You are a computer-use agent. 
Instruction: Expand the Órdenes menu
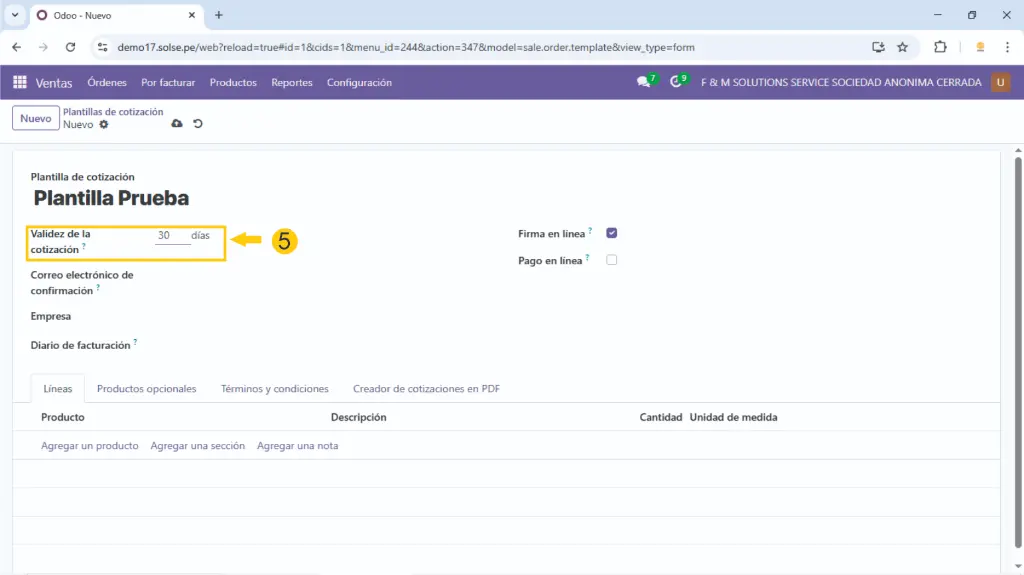107,83
